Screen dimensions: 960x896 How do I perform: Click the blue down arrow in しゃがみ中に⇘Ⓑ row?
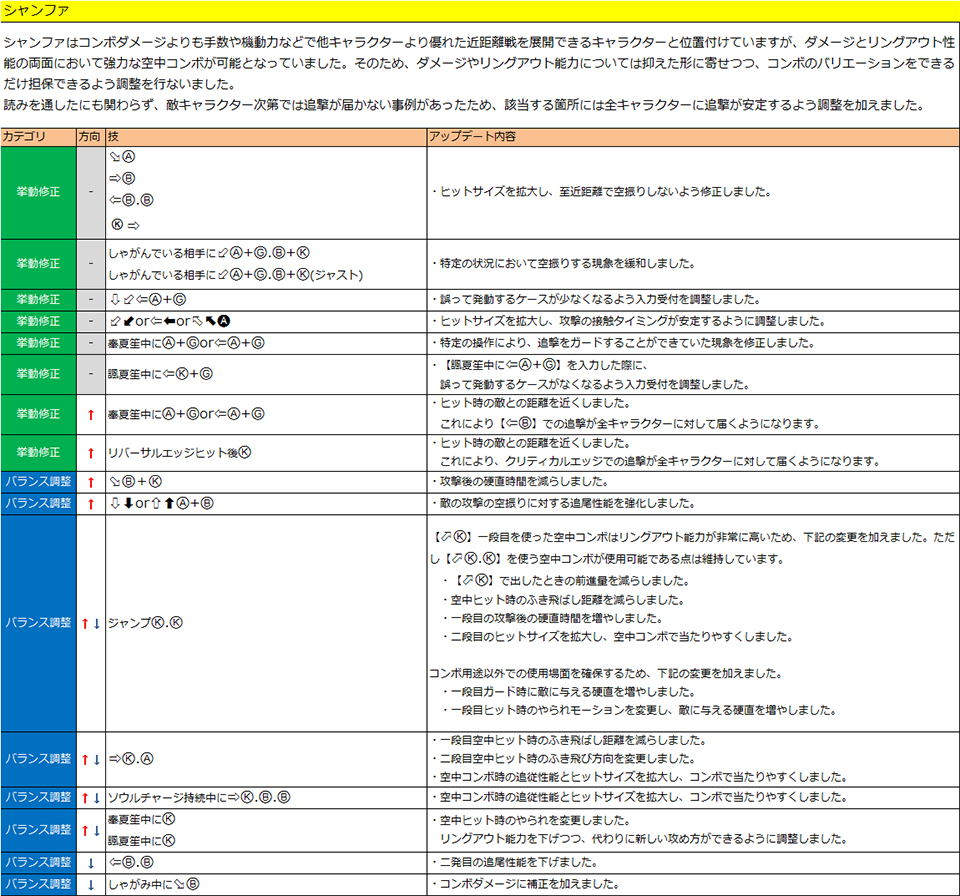pyautogui.click(x=90, y=884)
